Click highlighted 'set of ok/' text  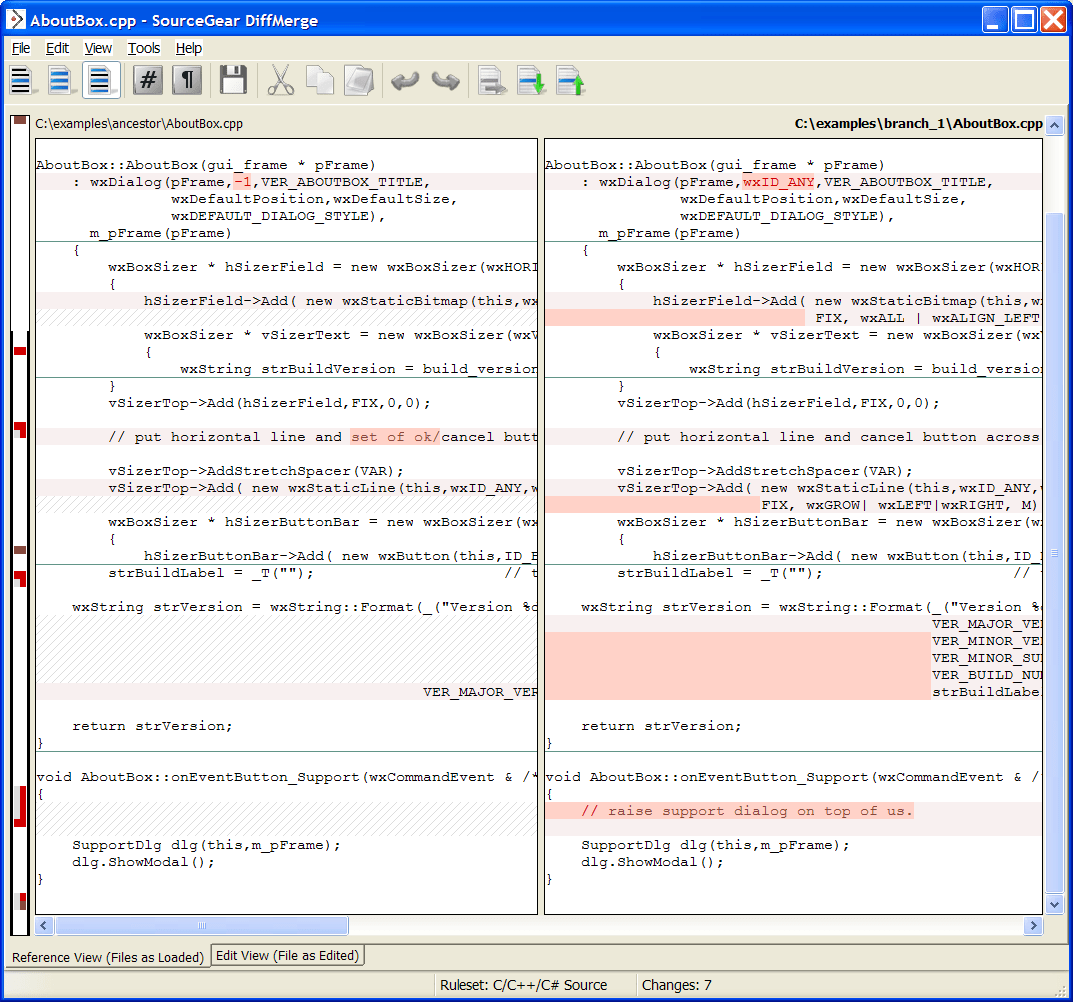[395, 437]
